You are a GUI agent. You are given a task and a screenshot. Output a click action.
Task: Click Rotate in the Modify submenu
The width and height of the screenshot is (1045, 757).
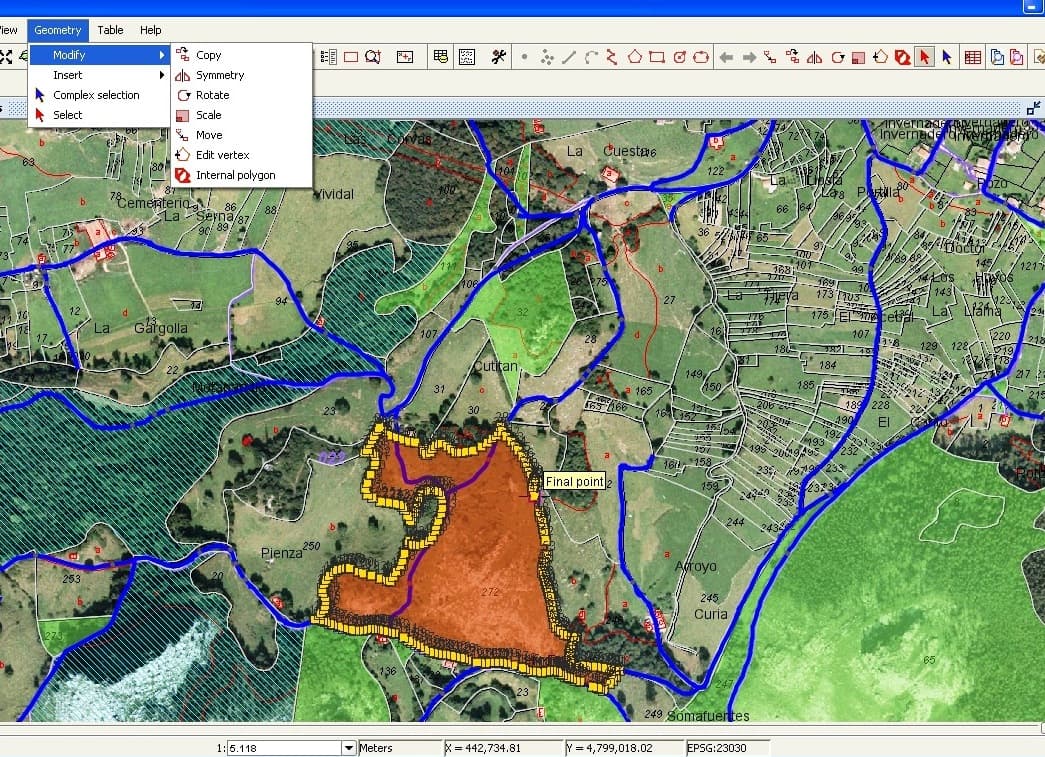pyautogui.click(x=241, y=95)
